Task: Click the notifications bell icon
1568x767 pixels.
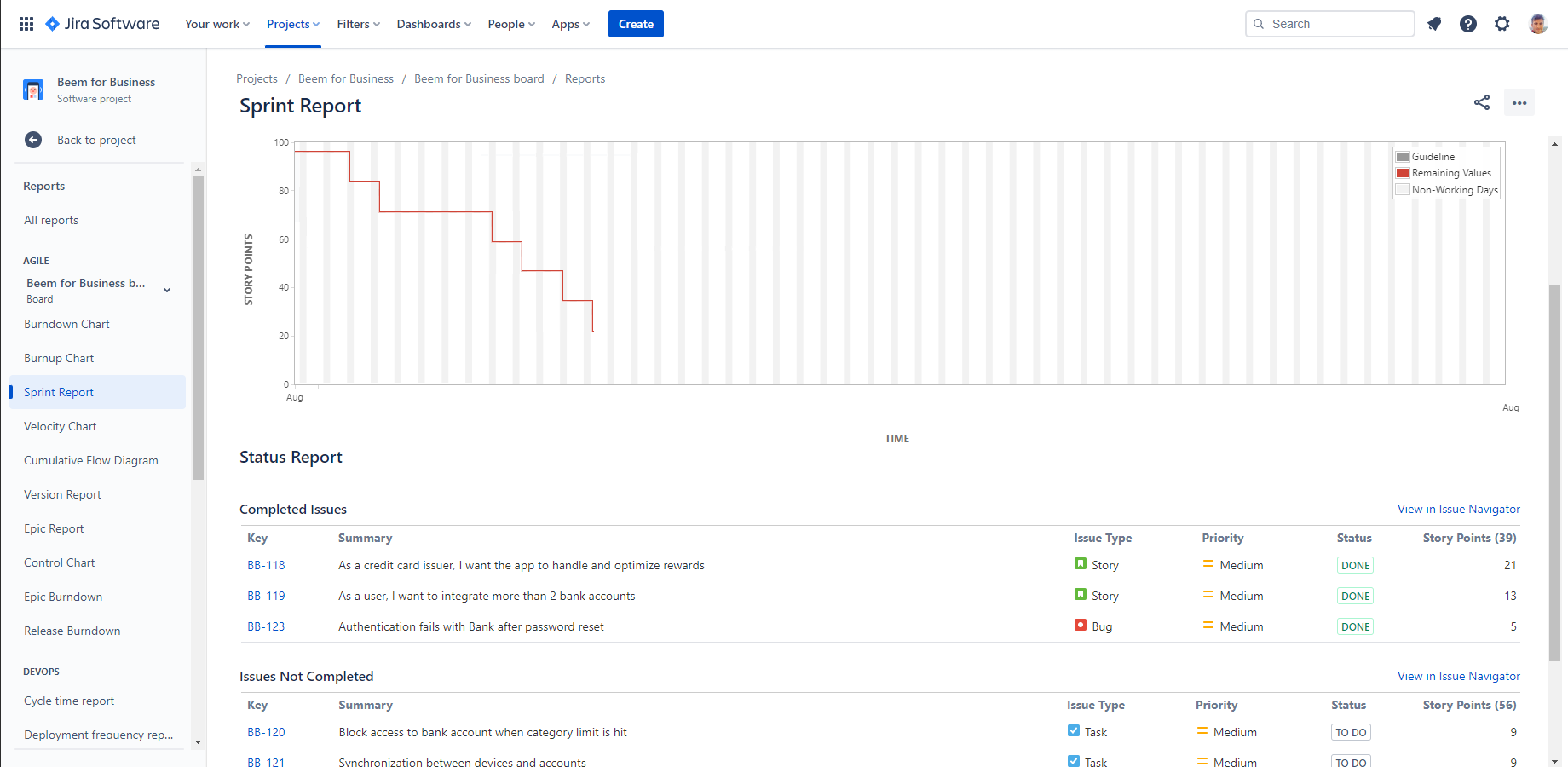Action: 1434,23
